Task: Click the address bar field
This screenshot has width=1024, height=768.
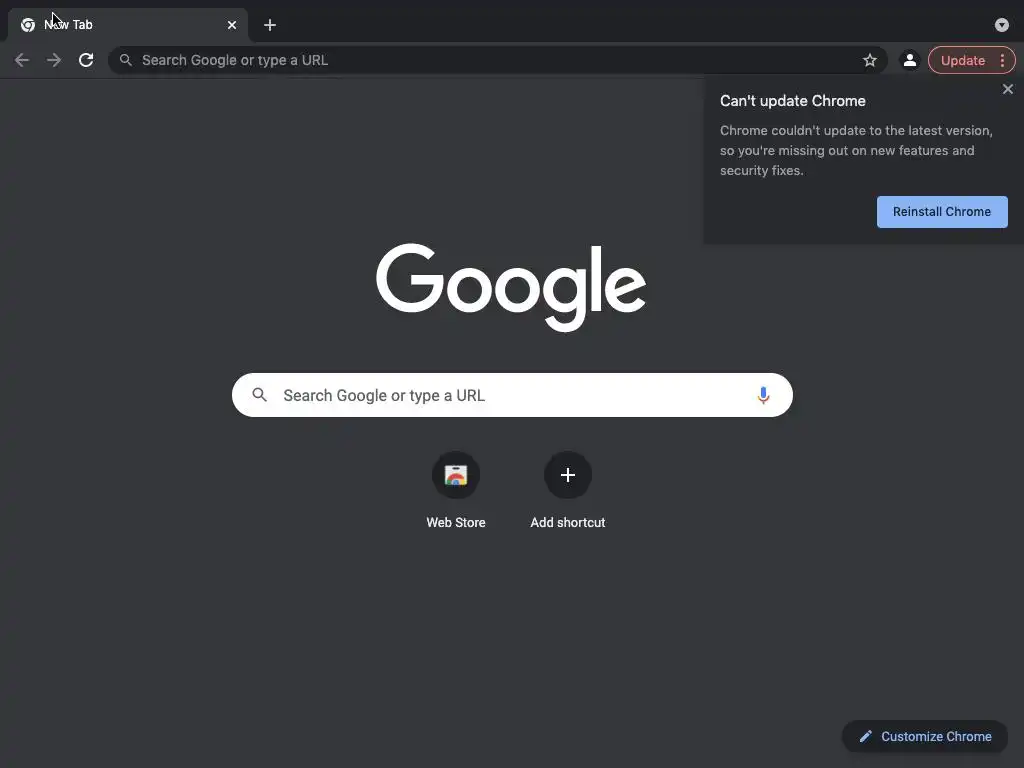Action: 498,60
